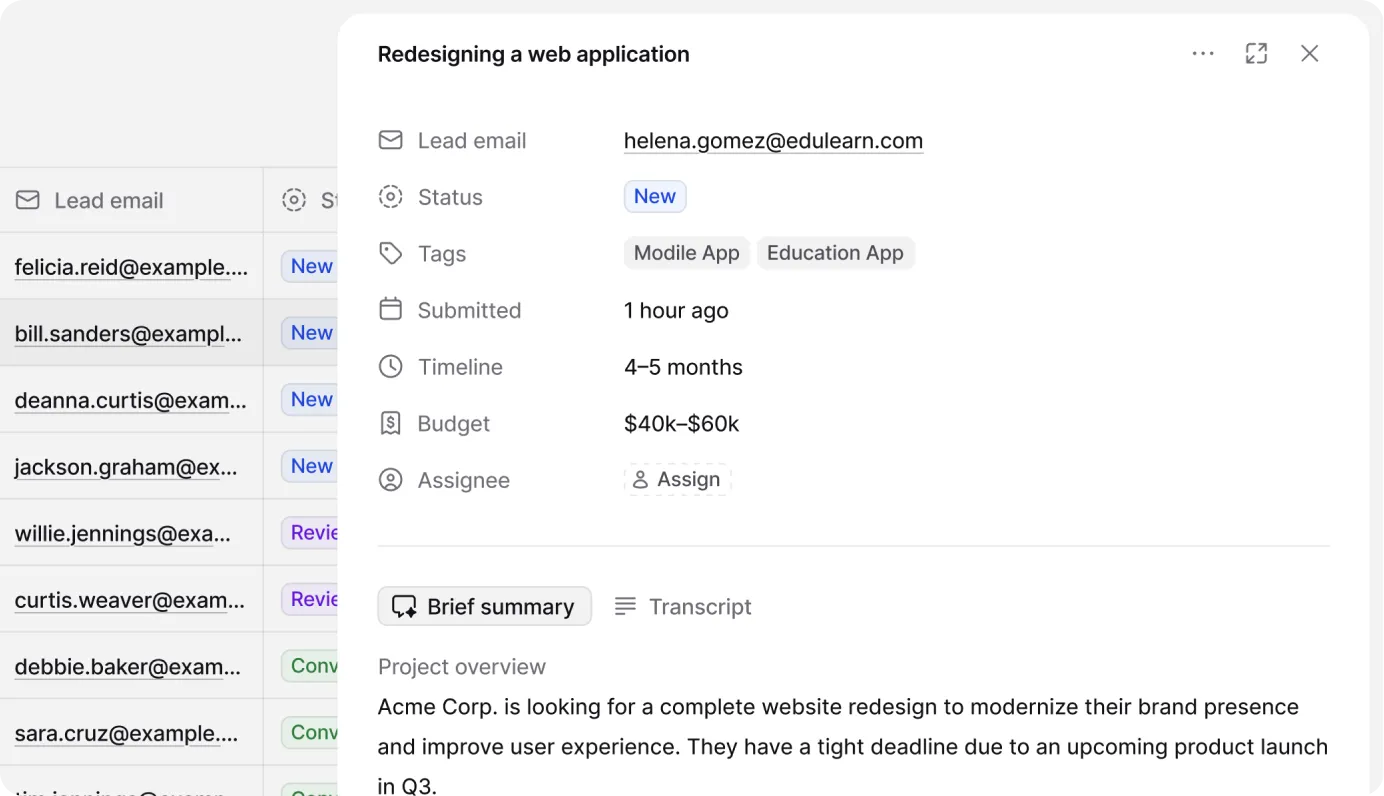Screen dimensions: 1384x796
Task: Click the Tags label icon
Action: [x=390, y=253]
